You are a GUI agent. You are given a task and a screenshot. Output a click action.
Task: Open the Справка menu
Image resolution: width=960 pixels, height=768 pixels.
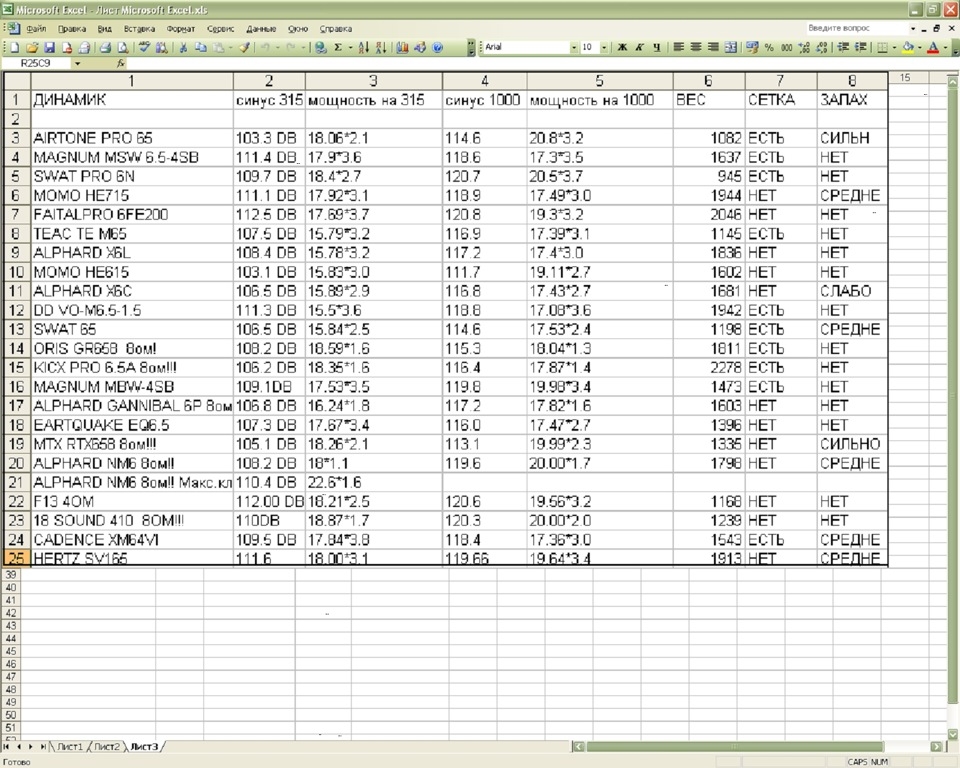[x=336, y=29]
